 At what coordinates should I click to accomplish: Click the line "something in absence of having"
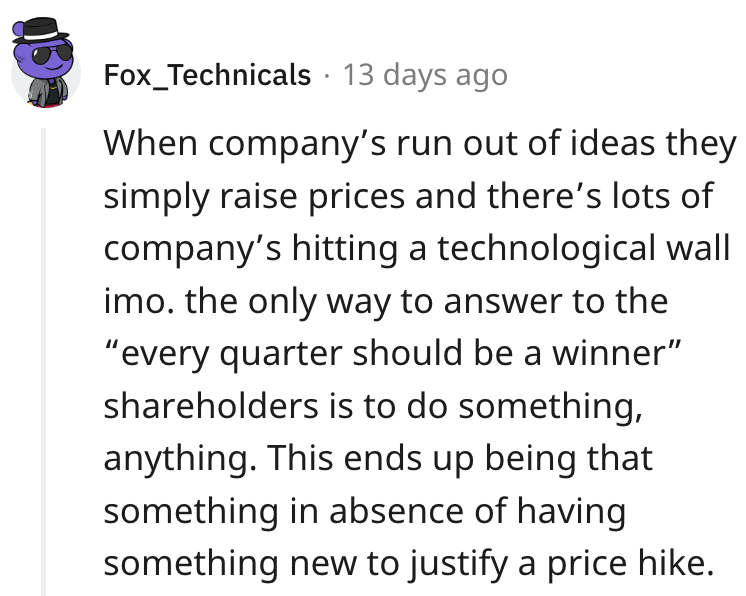(364, 513)
